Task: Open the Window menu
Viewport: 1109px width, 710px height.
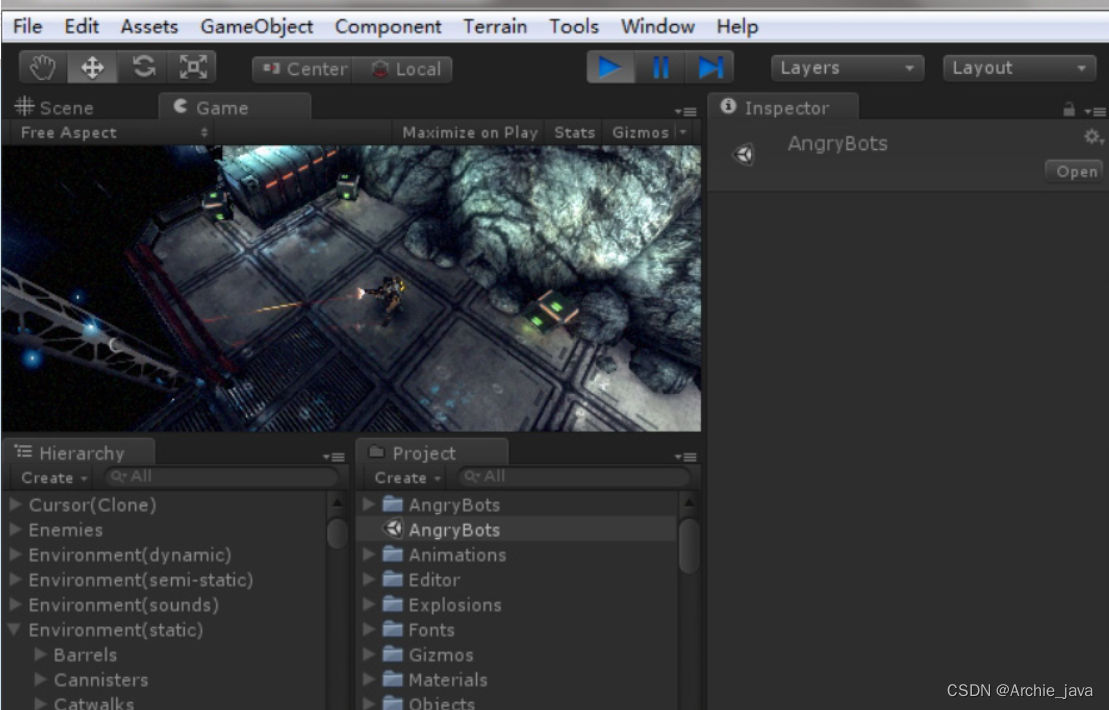Action: [657, 27]
